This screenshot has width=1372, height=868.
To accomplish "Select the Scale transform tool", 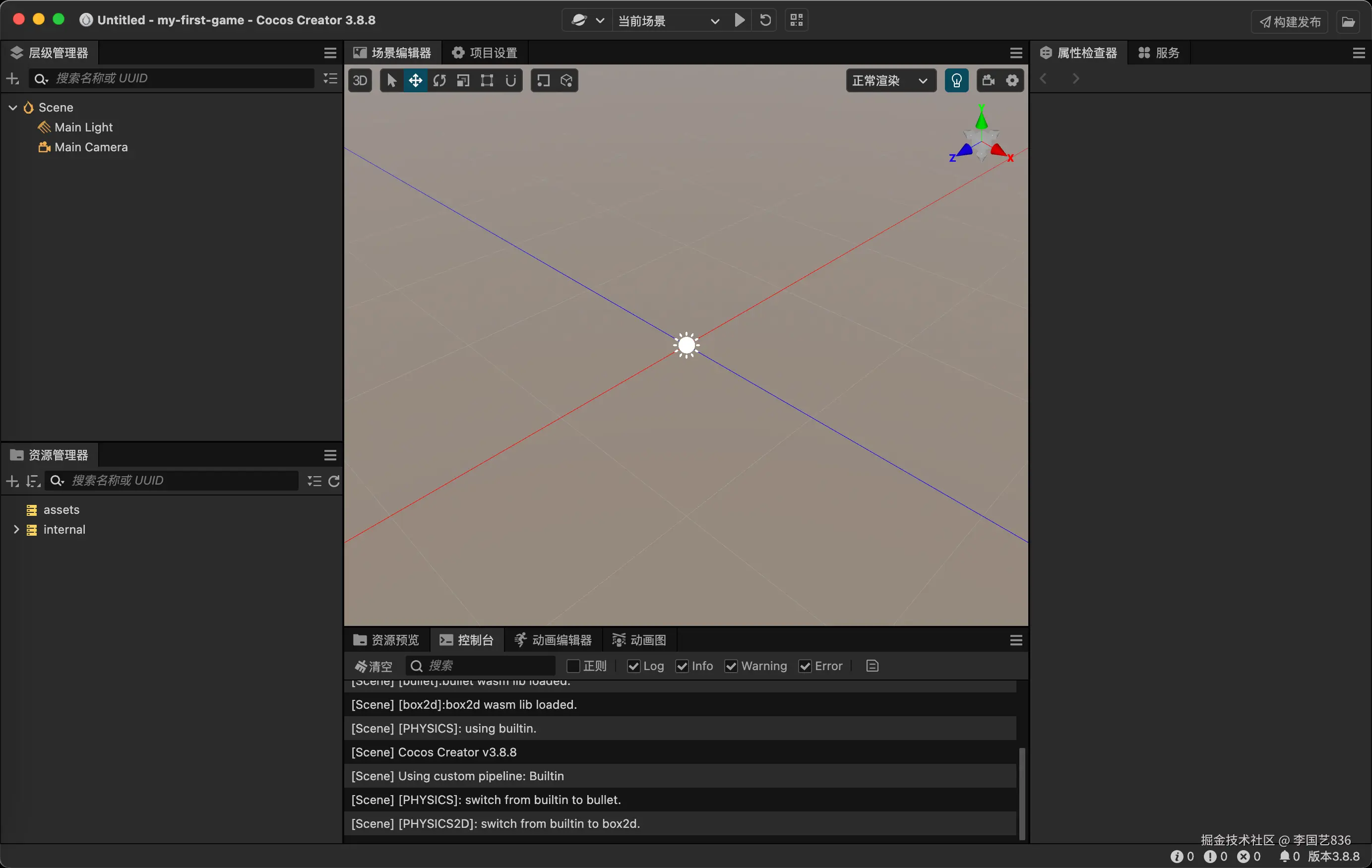I will (463, 80).
